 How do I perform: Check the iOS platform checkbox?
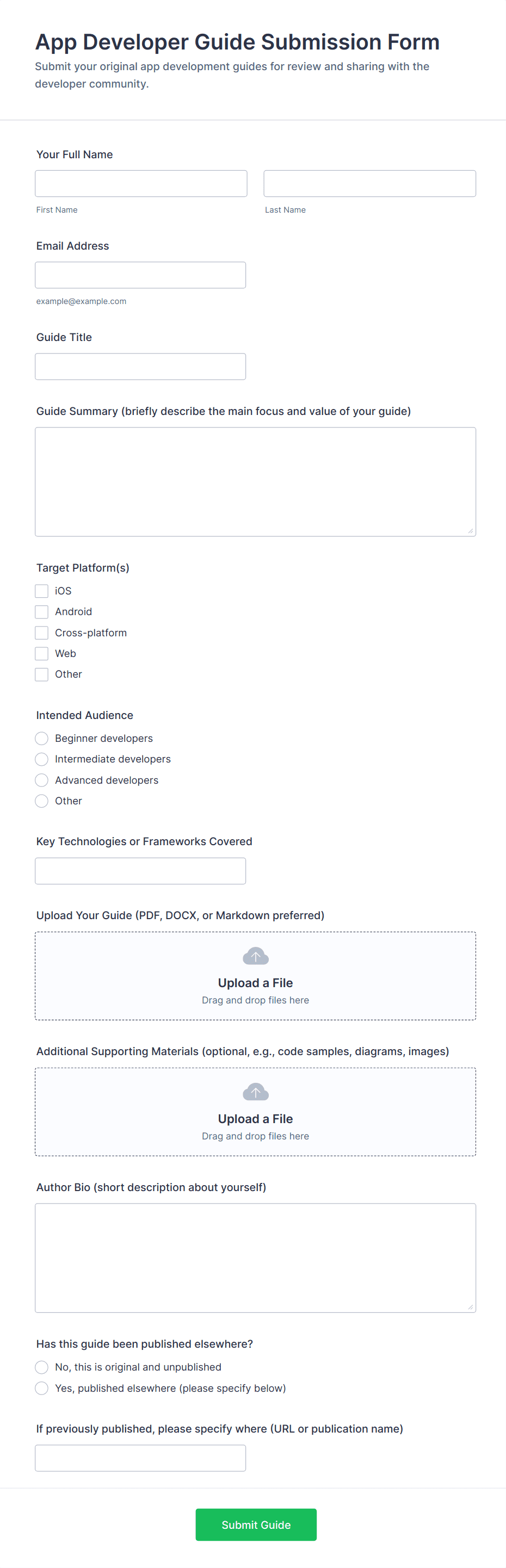click(x=41, y=591)
